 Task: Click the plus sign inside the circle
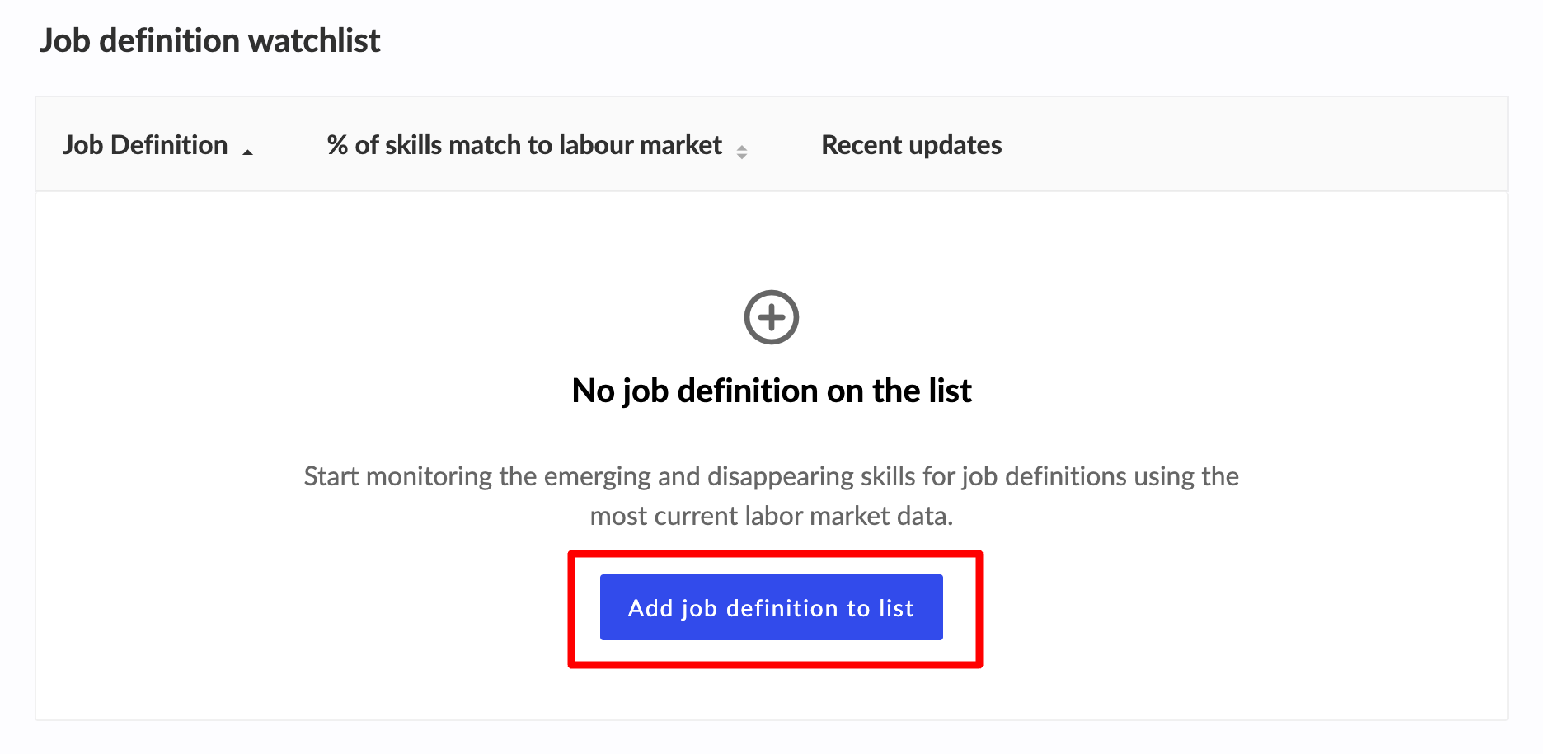(771, 317)
